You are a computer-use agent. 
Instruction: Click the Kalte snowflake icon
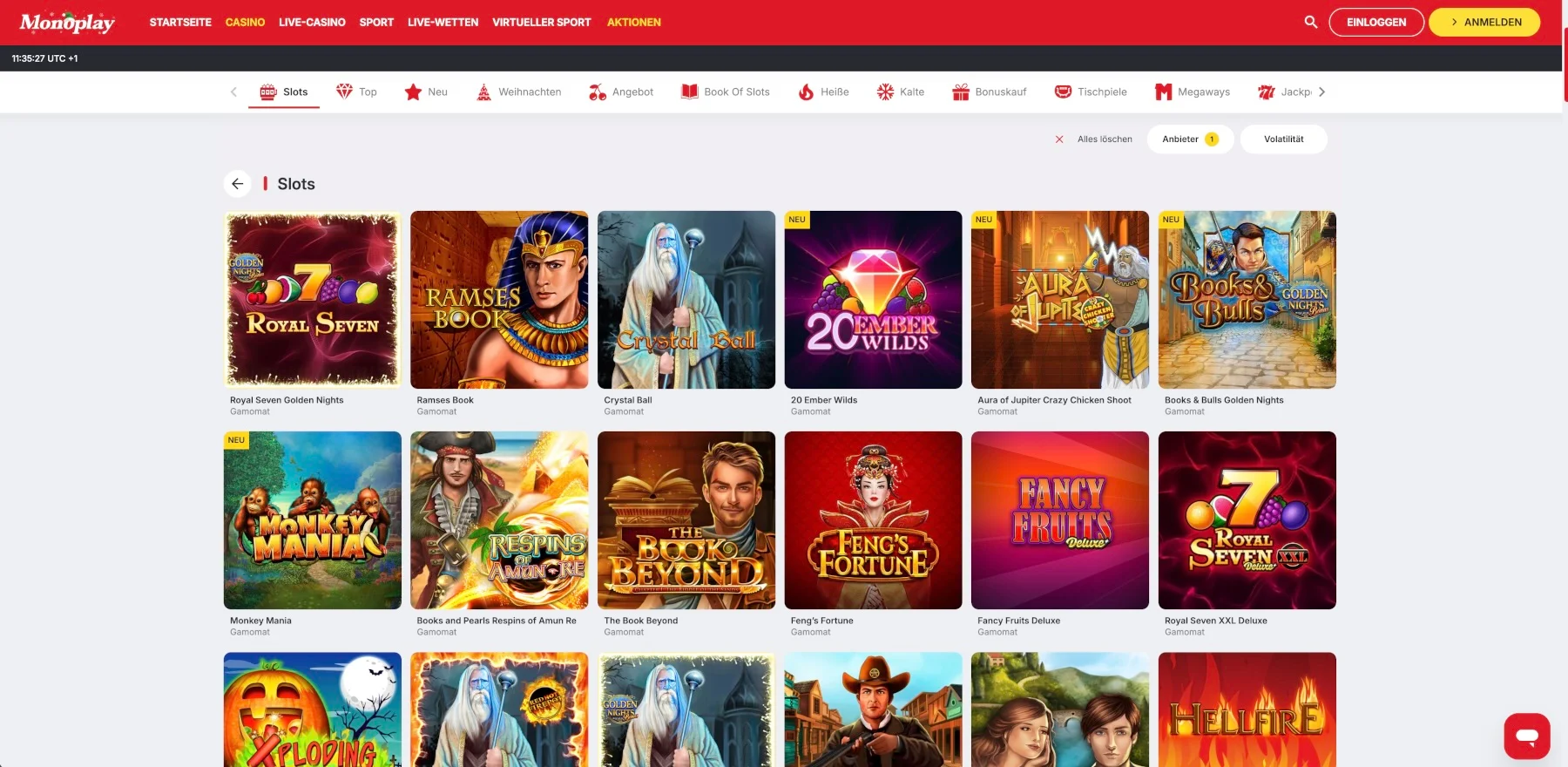pos(885,92)
